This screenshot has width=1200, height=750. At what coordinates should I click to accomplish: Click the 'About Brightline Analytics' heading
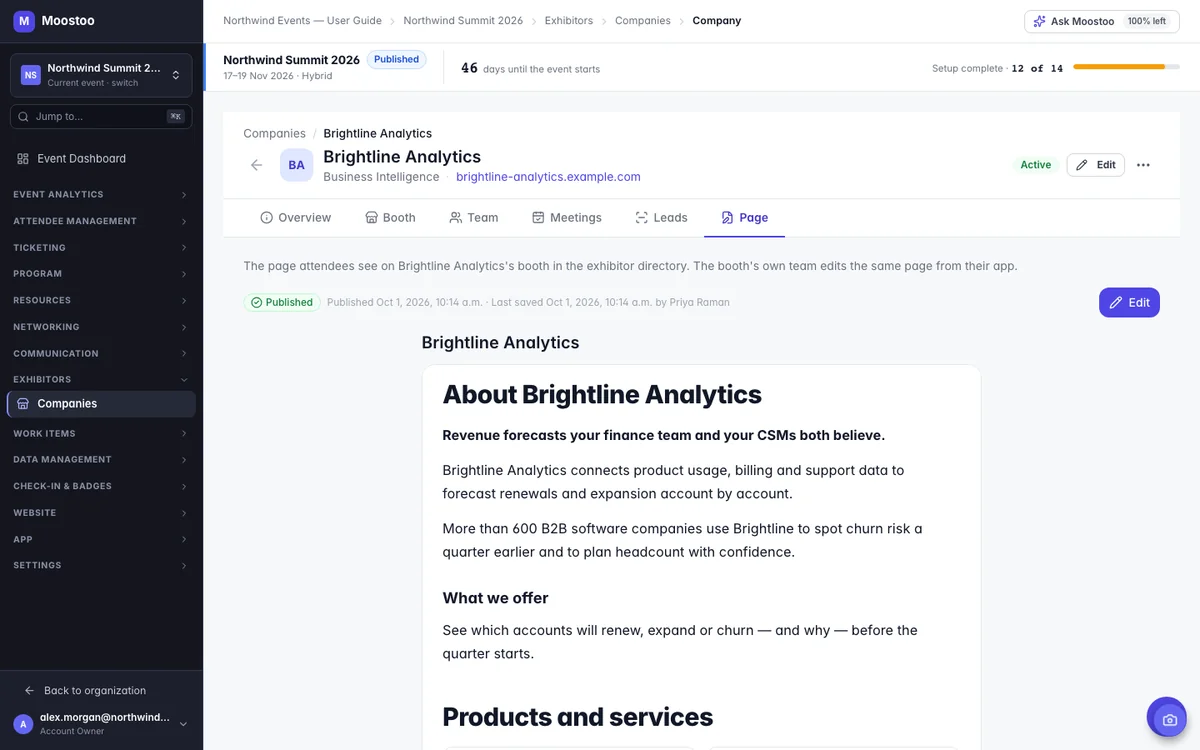pos(602,395)
